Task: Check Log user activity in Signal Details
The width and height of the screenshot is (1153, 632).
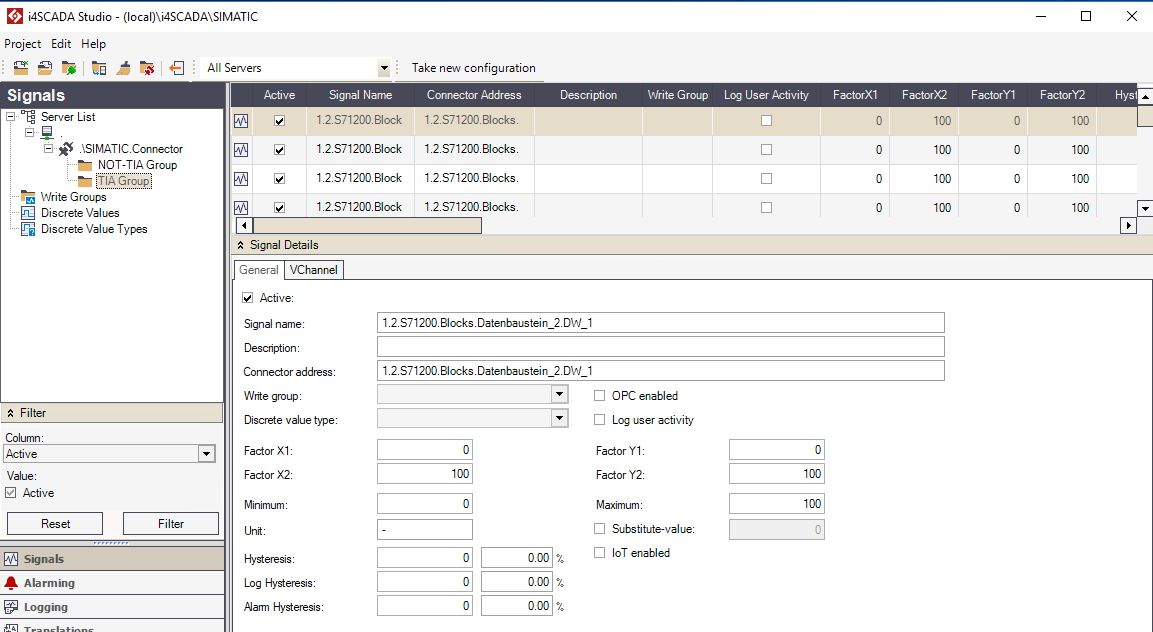Action: [599, 420]
